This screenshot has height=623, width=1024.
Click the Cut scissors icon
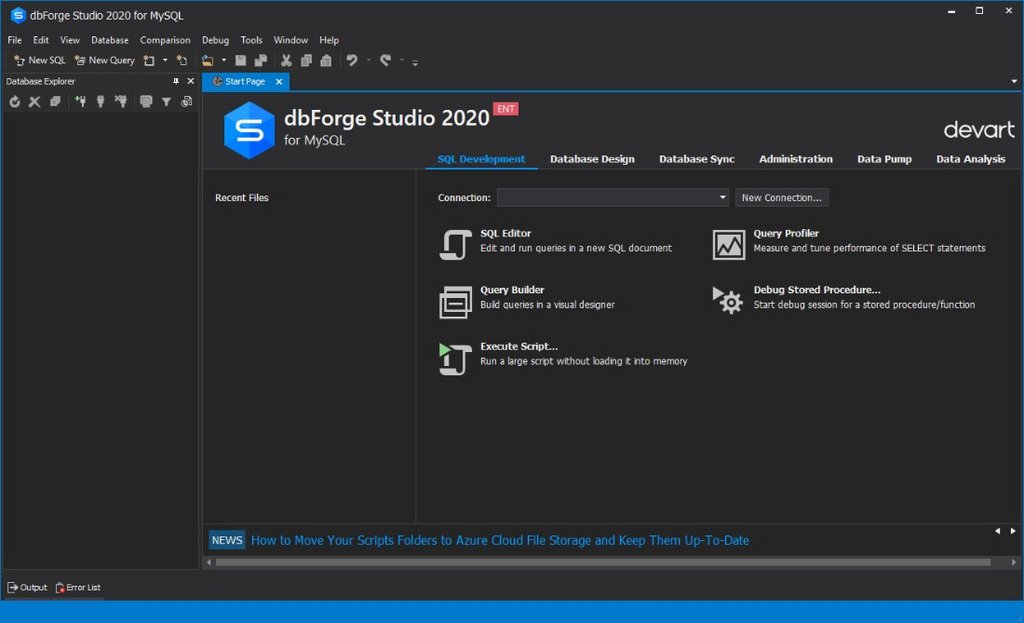286,61
